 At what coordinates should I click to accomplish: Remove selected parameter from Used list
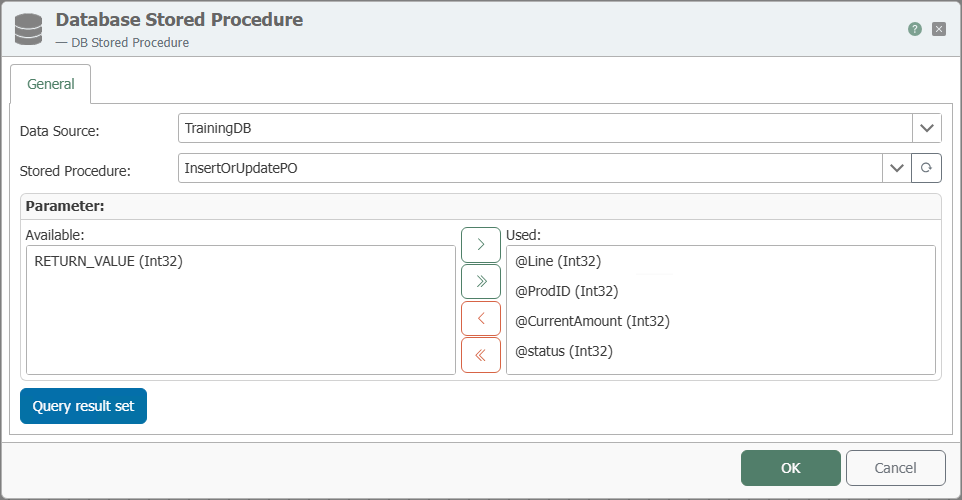481,318
